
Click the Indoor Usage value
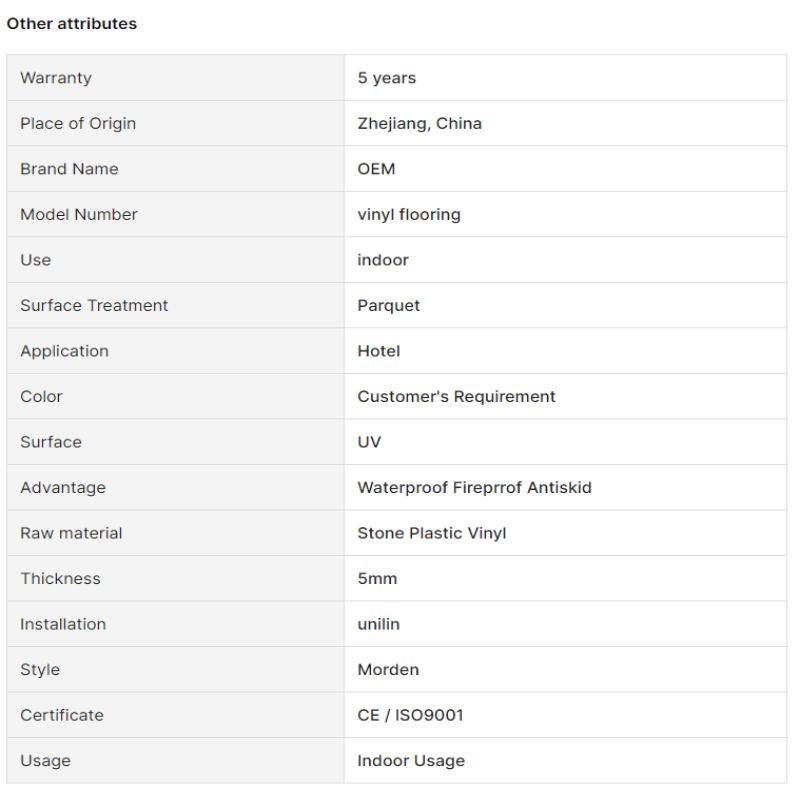(x=411, y=761)
